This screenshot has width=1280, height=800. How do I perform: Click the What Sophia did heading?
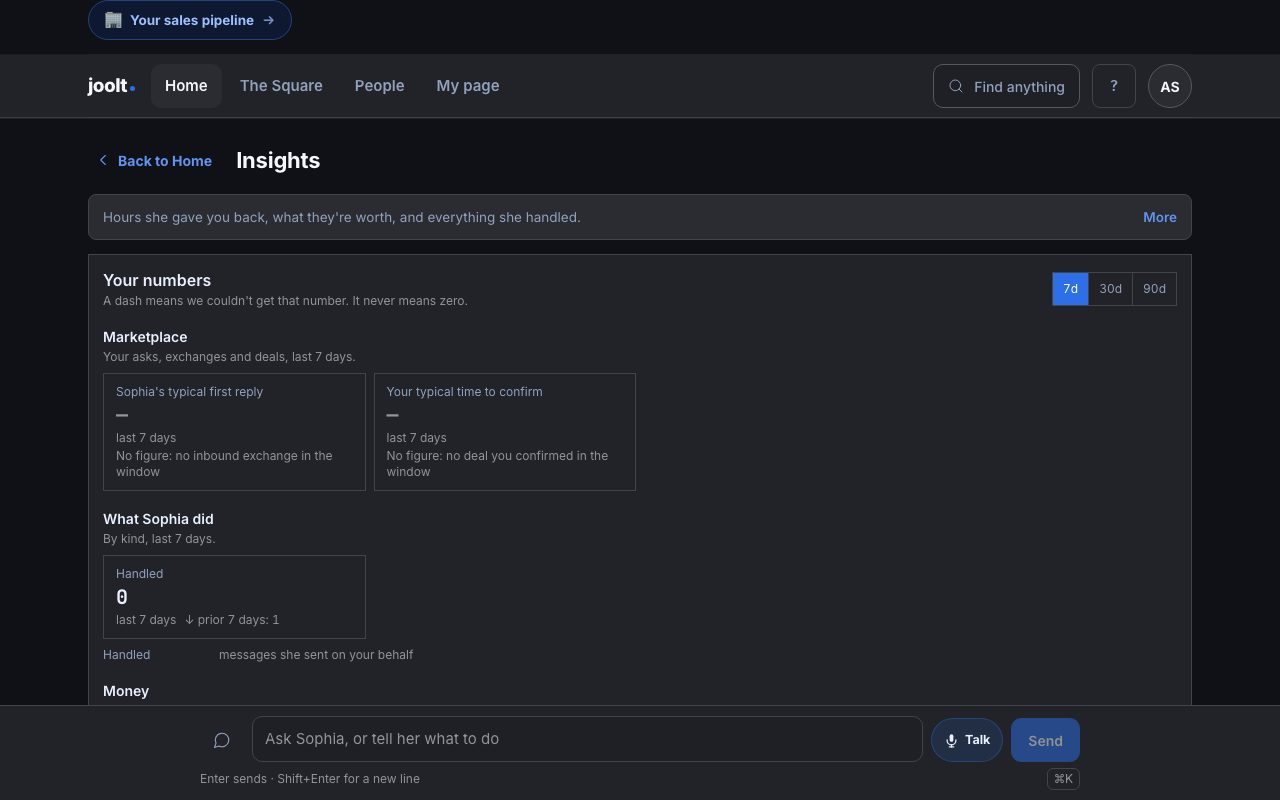158,519
